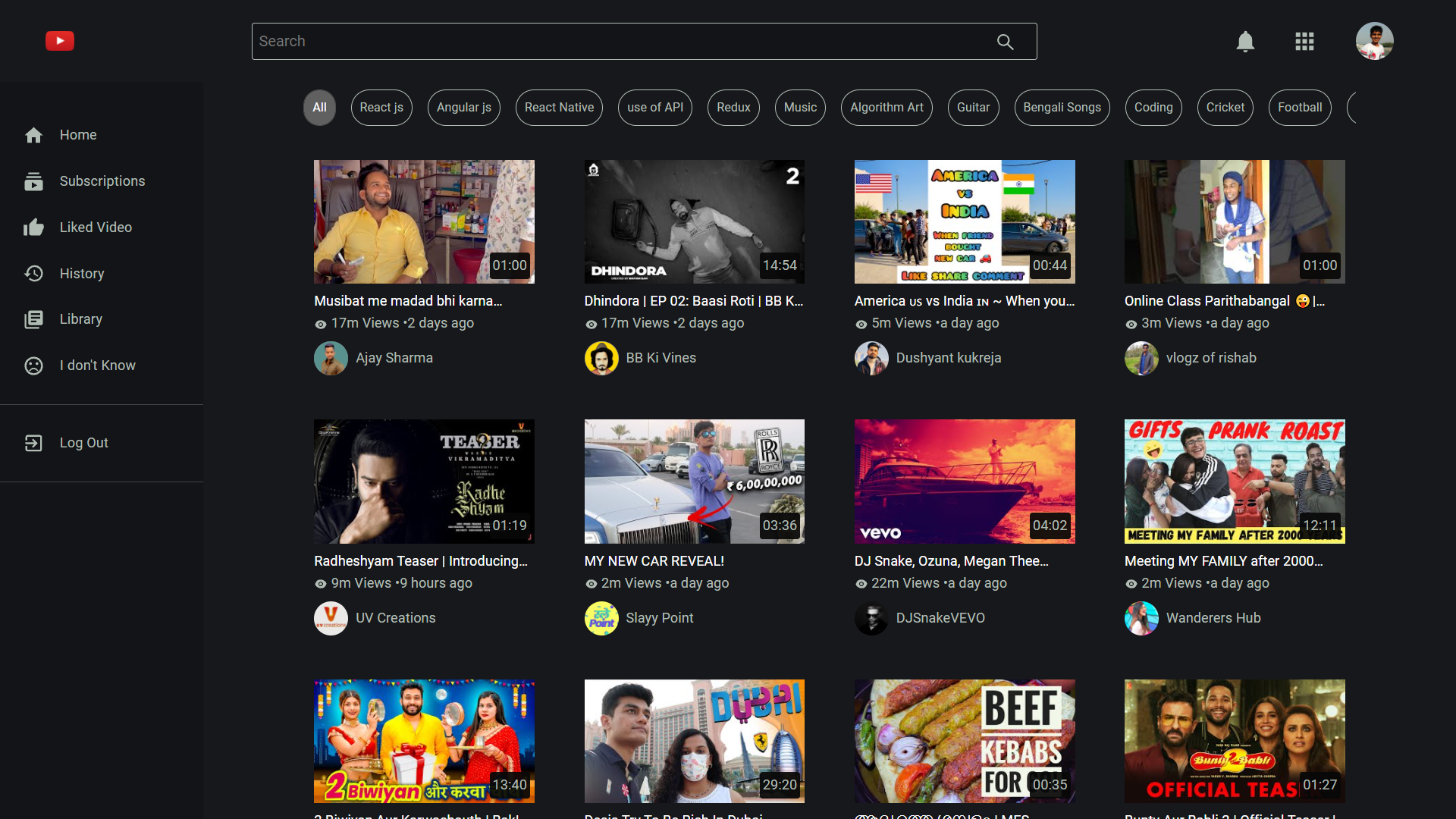Open your profile avatar menu
Viewport: 1456px width, 819px height.
tap(1375, 41)
